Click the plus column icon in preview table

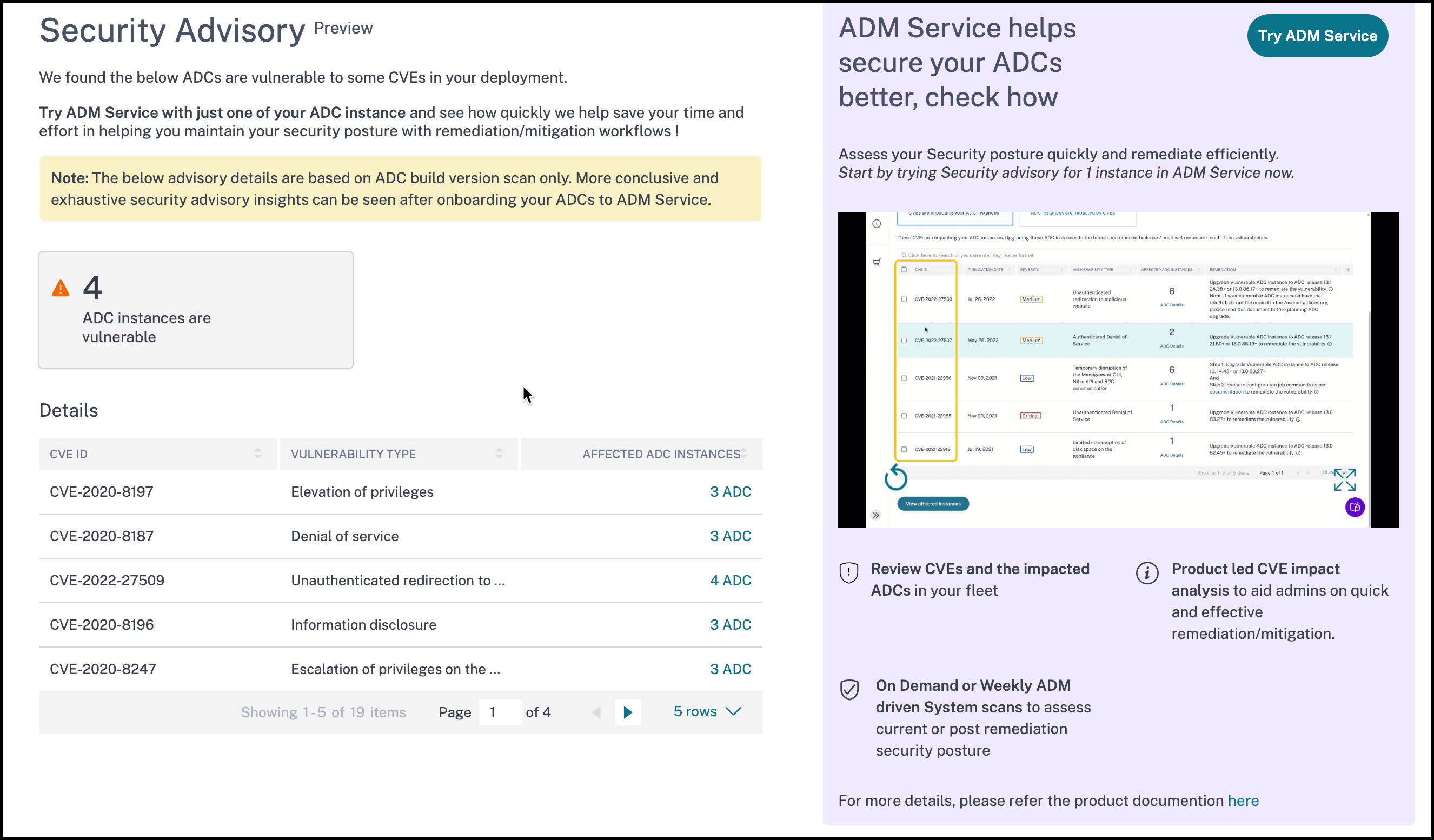coord(1347,270)
